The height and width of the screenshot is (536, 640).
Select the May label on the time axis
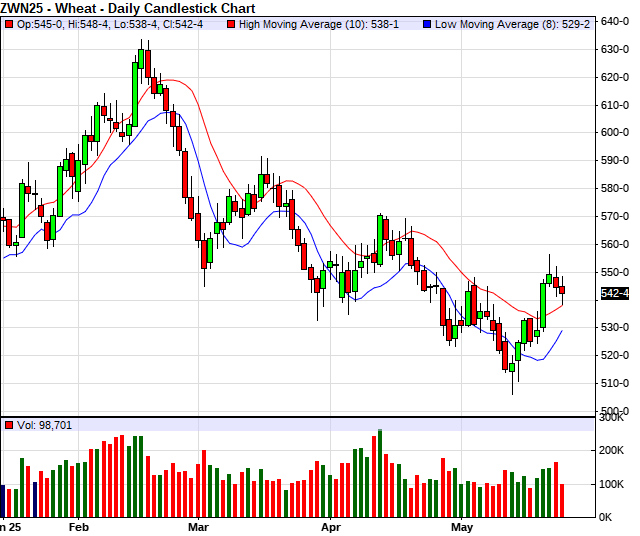pos(461,526)
